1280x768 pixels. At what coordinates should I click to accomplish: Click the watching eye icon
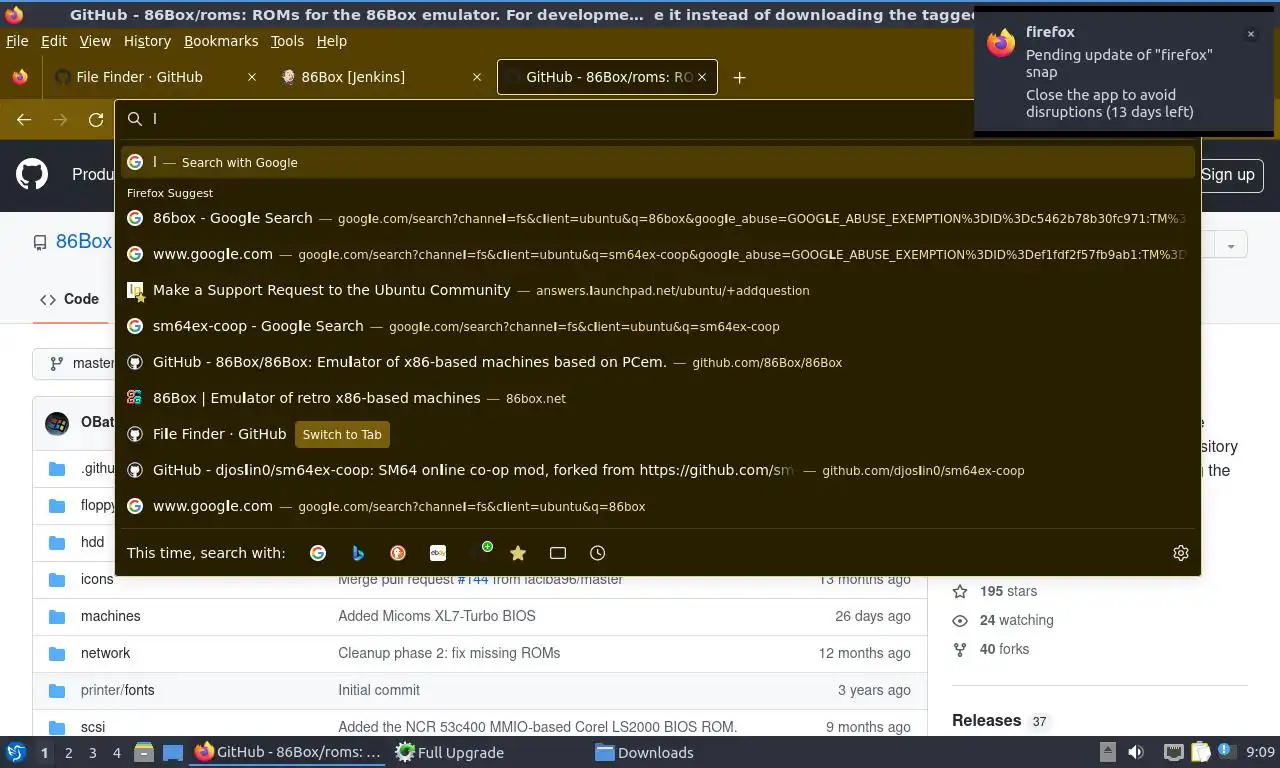point(960,620)
